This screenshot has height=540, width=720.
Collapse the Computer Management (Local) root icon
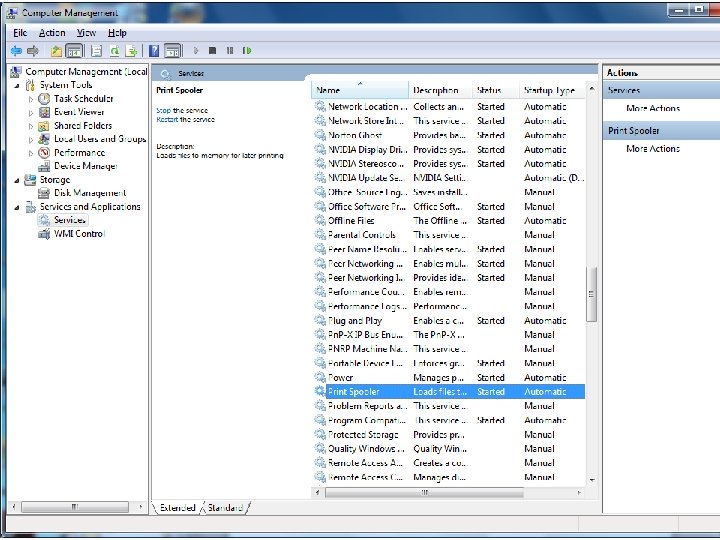(x=16, y=72)
